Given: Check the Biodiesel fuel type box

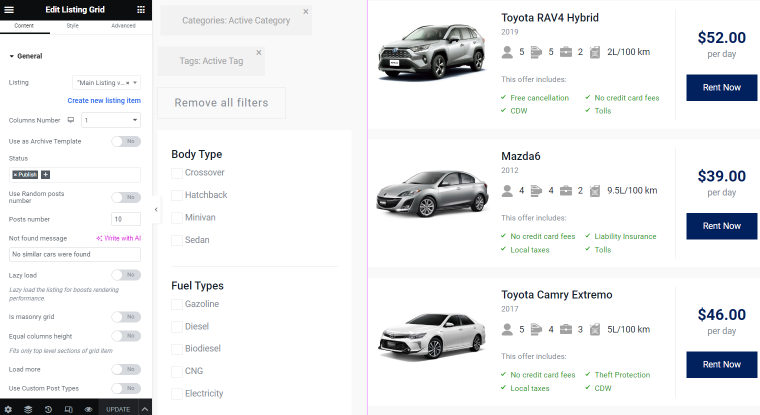Looking at the screenshot, I should pyautogui.click(x=177, y=349).
